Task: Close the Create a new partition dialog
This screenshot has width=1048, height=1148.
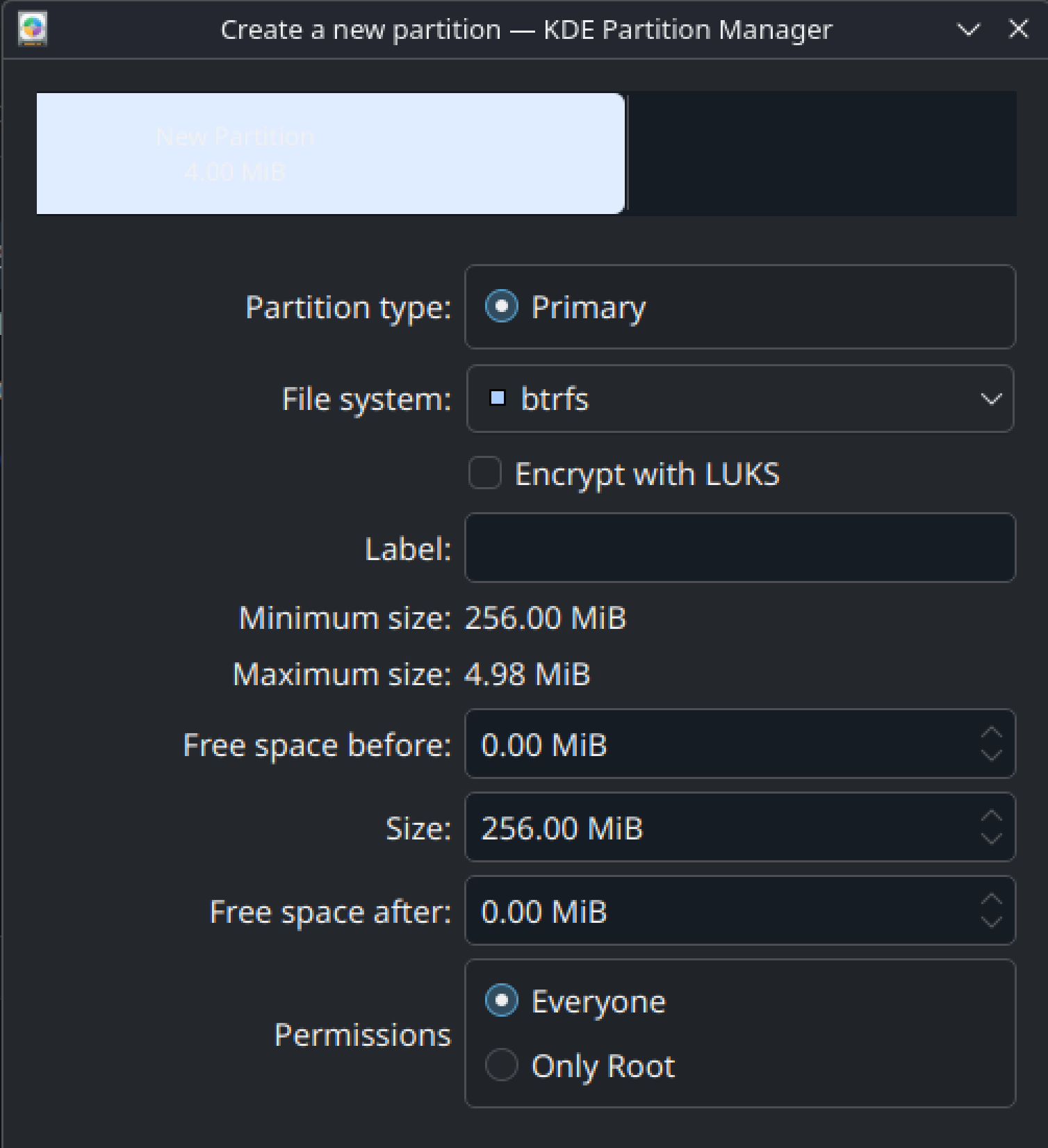Action: pyautogui.click(x=1018, y=29)
